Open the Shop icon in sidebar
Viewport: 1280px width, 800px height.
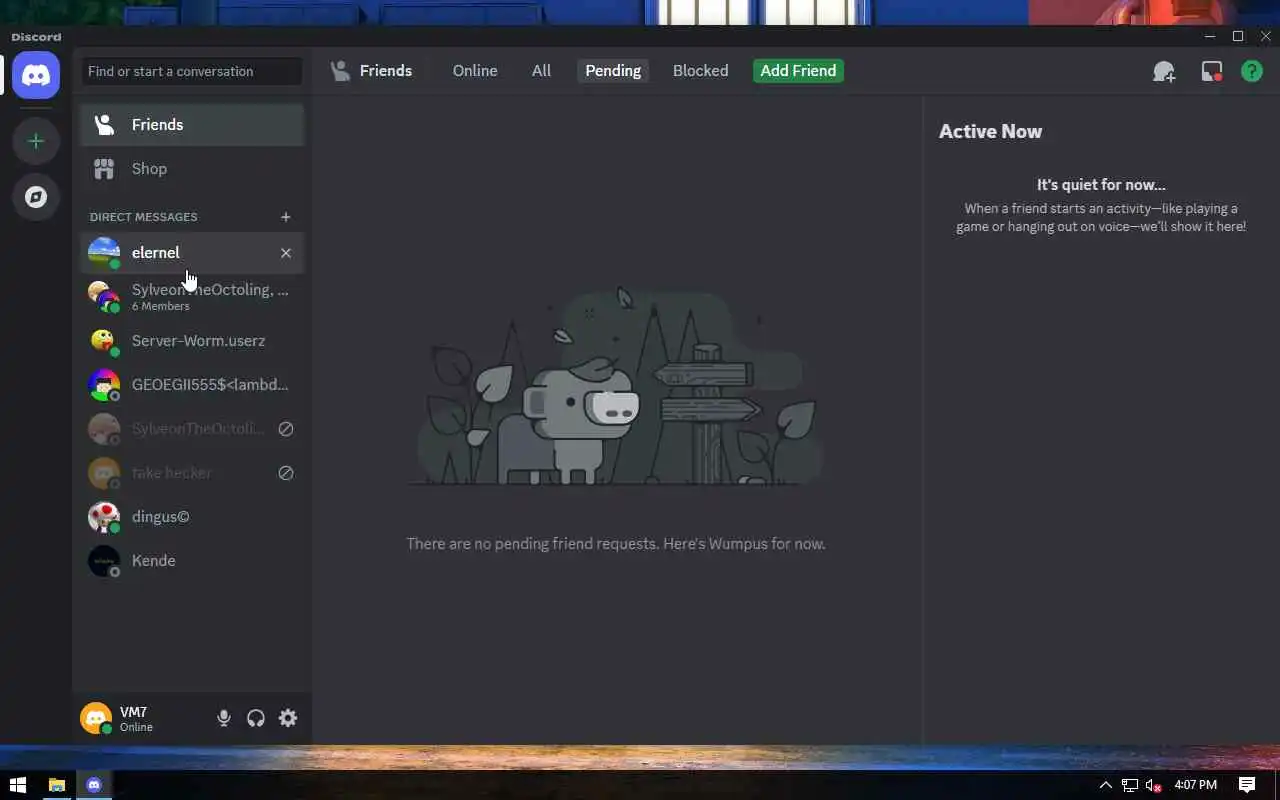click(104, 168)
